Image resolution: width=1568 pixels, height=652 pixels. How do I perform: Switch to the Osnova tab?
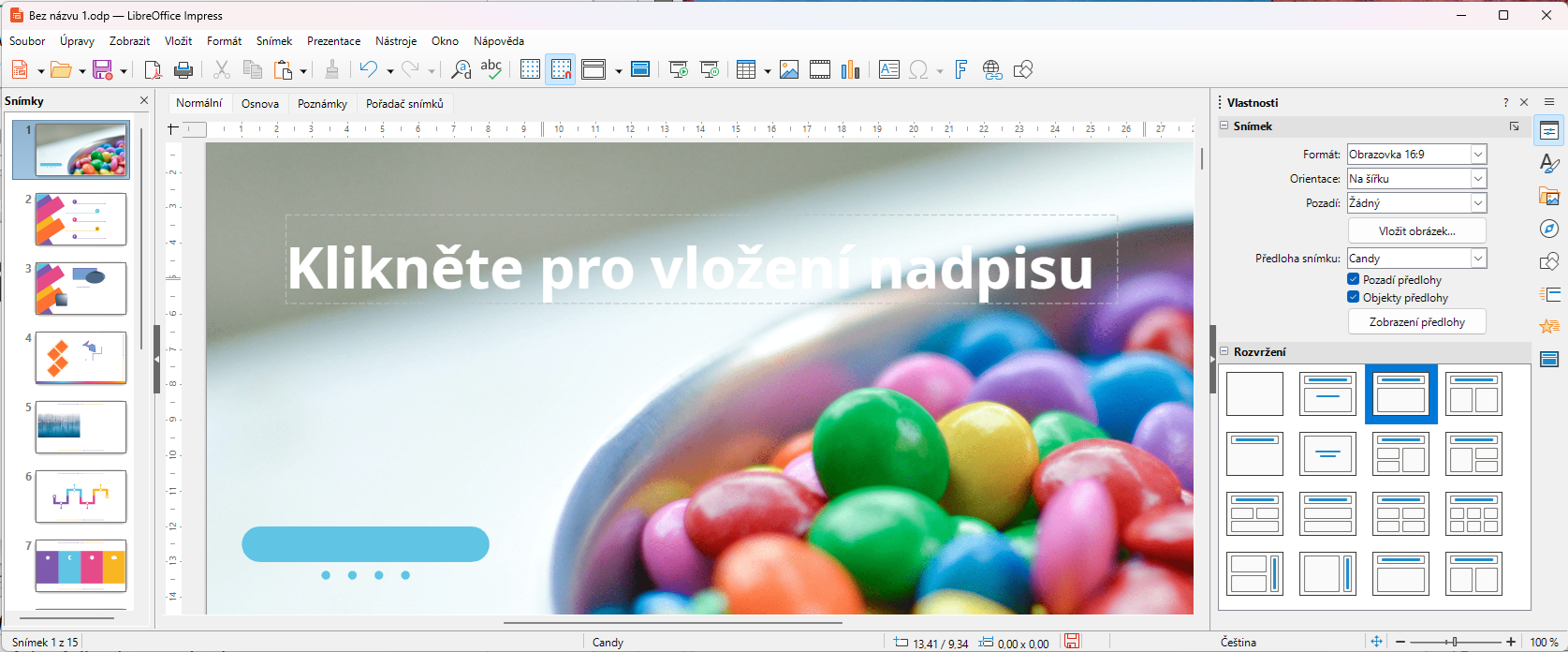(x=260, y=104)
